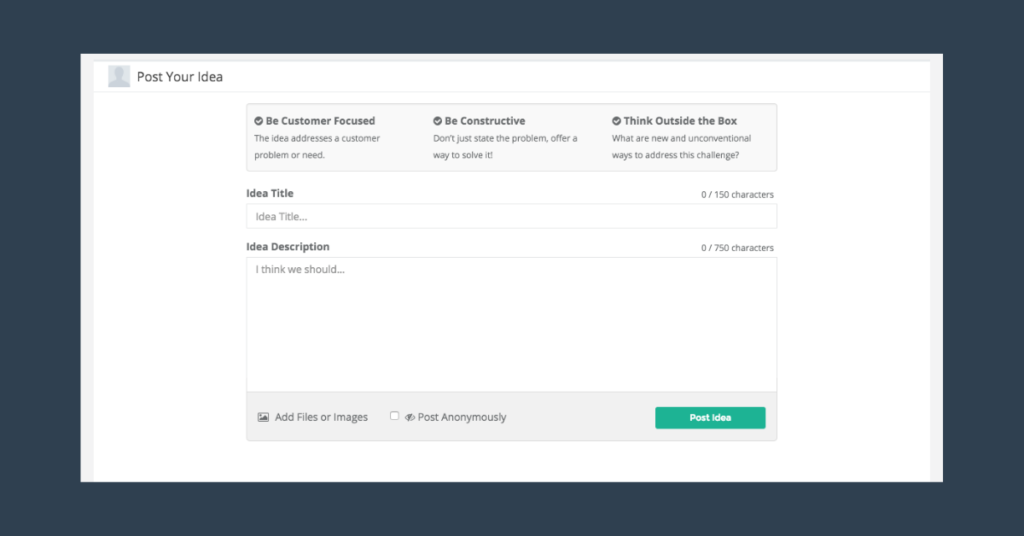Select the Be Constructive heading

(x=485, y=121)
